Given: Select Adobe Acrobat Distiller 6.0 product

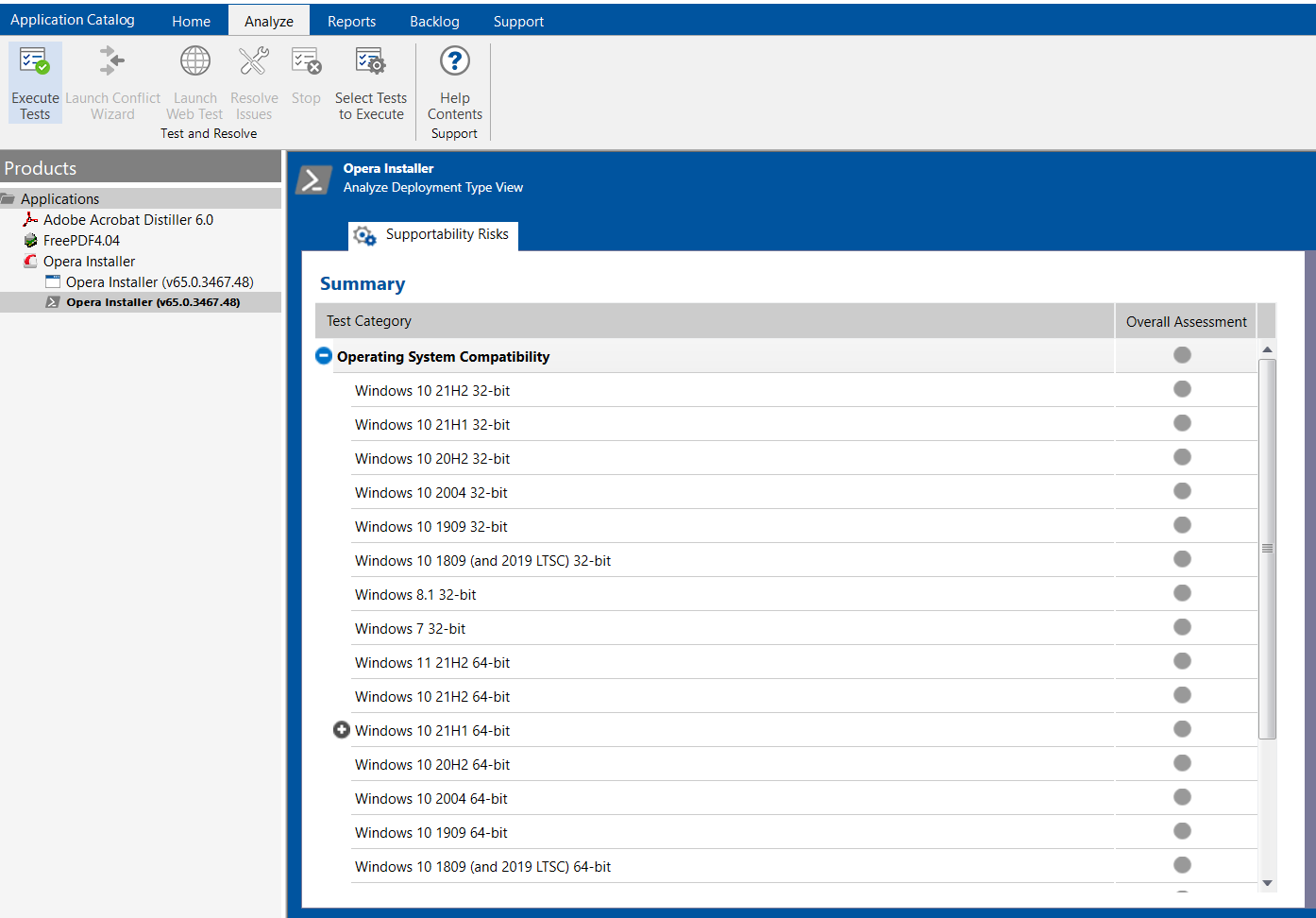Looking at the screenshot, I should pos(127,220).
